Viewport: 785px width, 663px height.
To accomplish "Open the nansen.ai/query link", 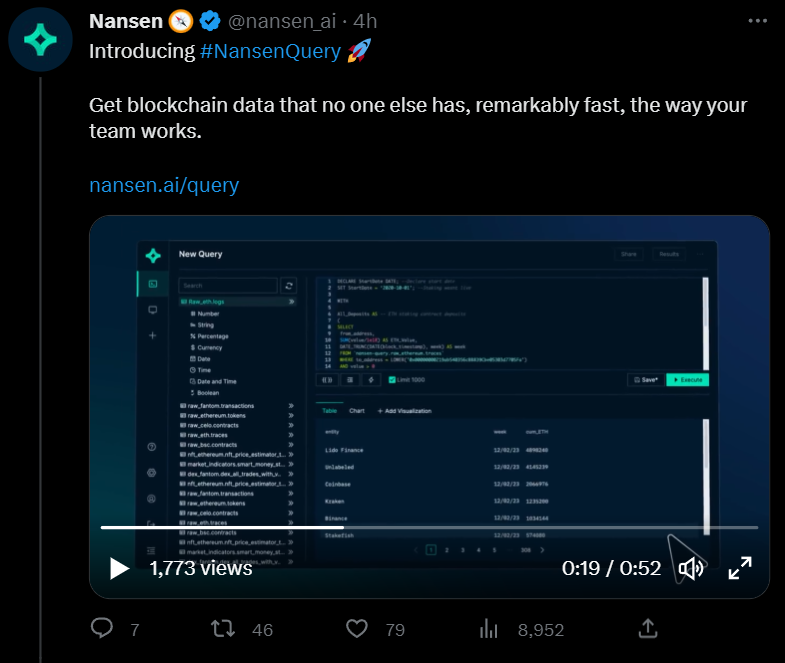I will click(x=164, y=185).
